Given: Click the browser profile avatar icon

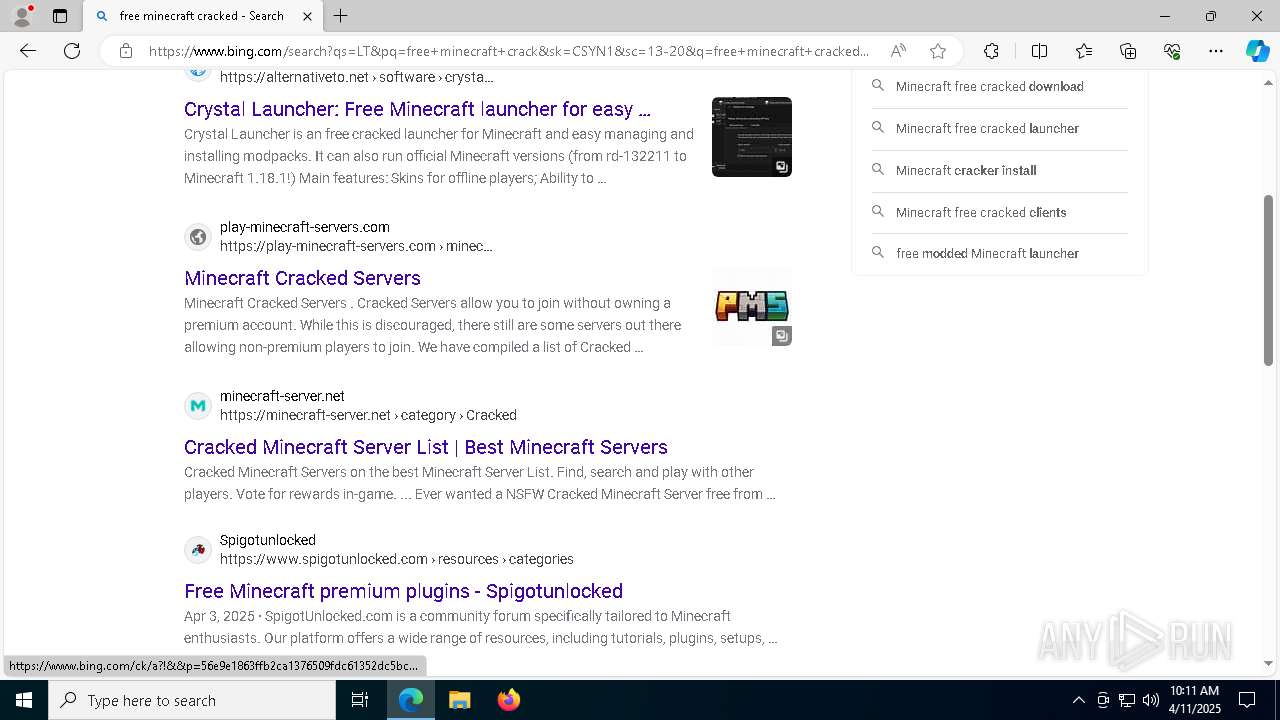Looking at the screenshot, I should 22,16.
